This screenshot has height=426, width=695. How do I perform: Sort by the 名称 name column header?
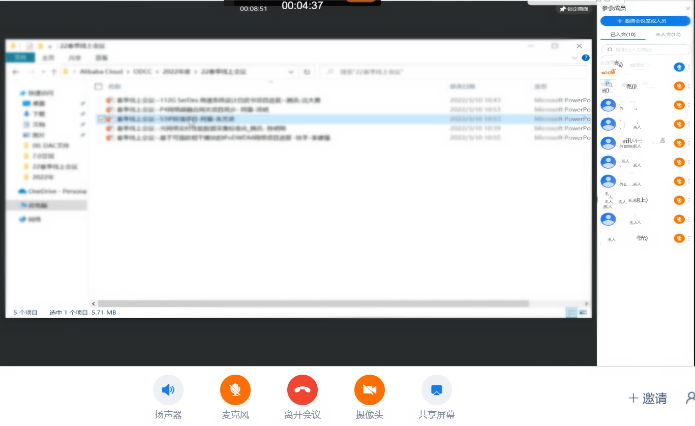tap(114, 87)
